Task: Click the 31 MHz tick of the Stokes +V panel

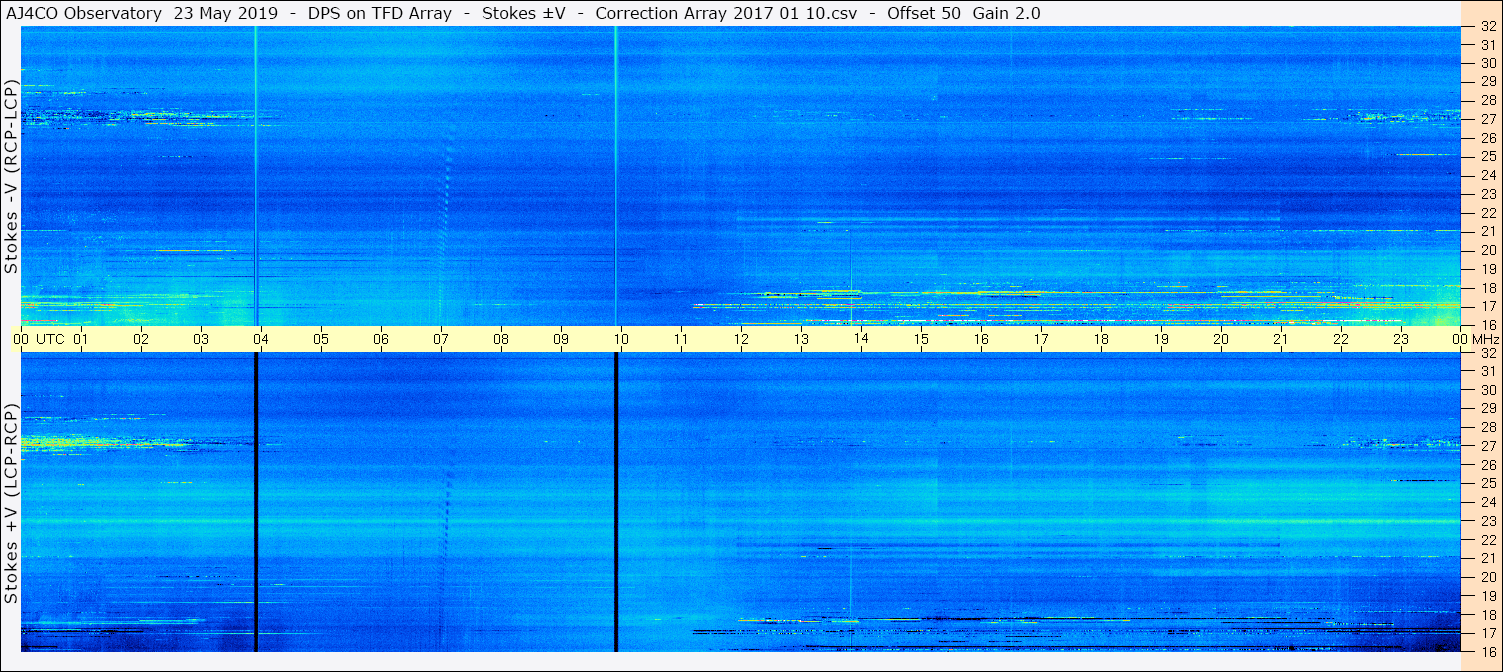Action: [1487, 372]
